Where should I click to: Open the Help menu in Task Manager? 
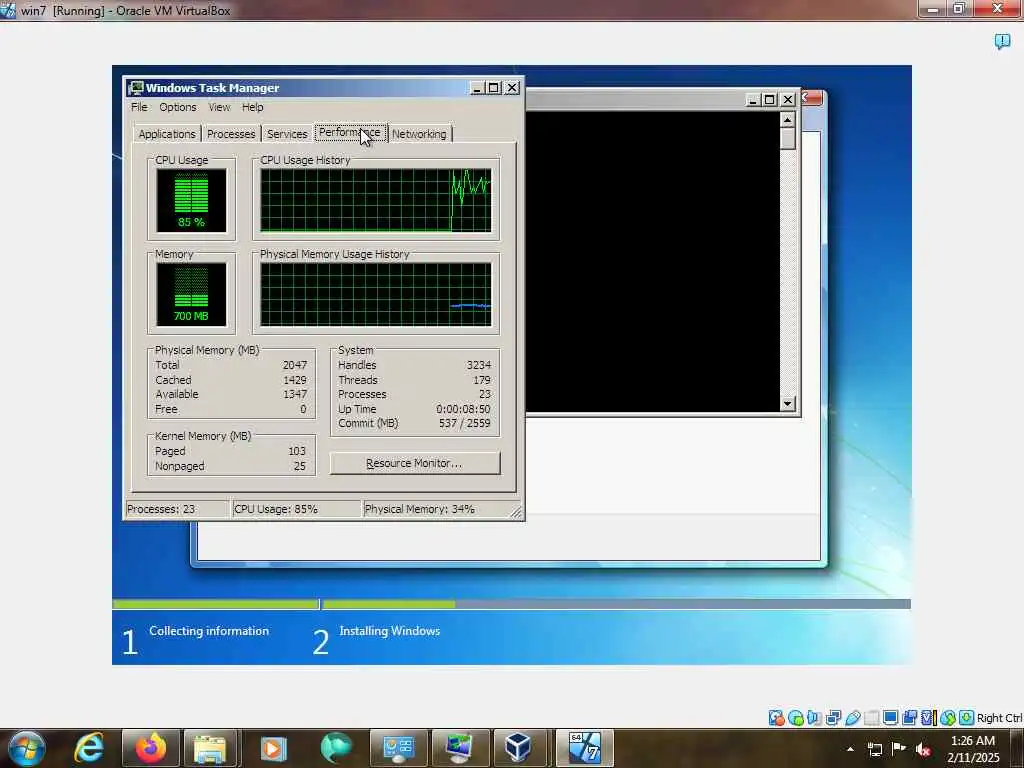coord(253,107)
